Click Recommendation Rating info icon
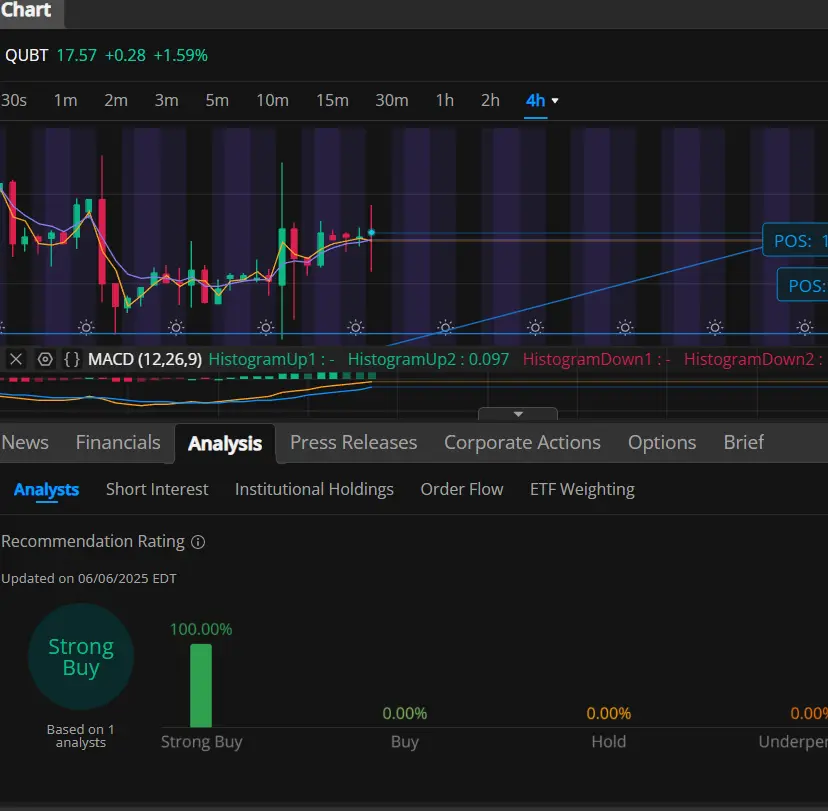 198,542
